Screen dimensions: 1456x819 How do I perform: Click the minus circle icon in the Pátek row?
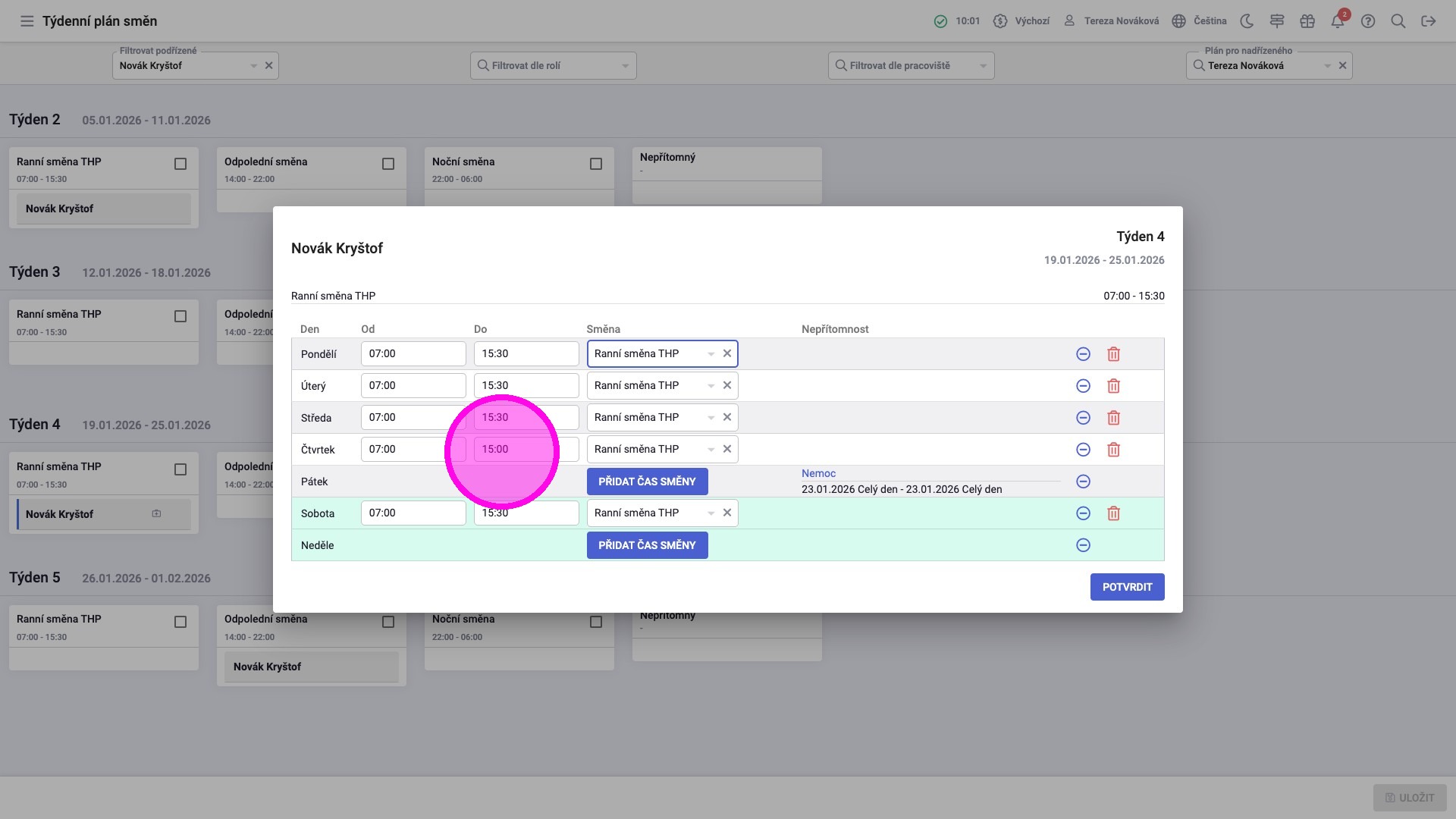1083,482
